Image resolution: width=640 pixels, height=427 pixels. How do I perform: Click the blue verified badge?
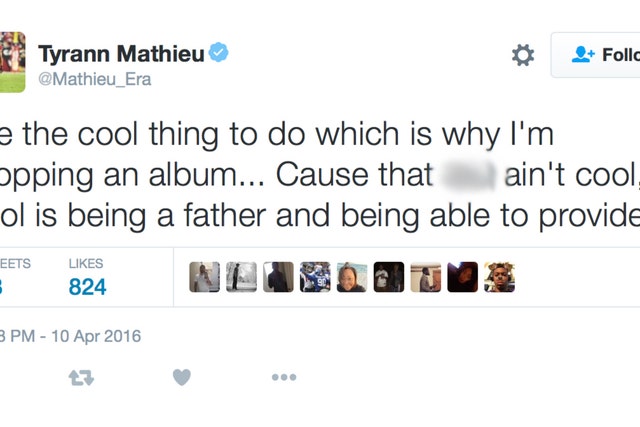click(x=219, y=52)
